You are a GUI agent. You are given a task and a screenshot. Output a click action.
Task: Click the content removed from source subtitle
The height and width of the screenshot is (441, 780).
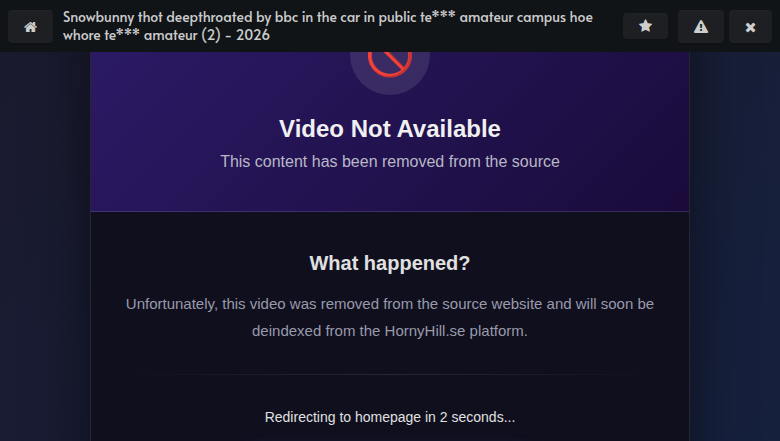pos(390,162)
